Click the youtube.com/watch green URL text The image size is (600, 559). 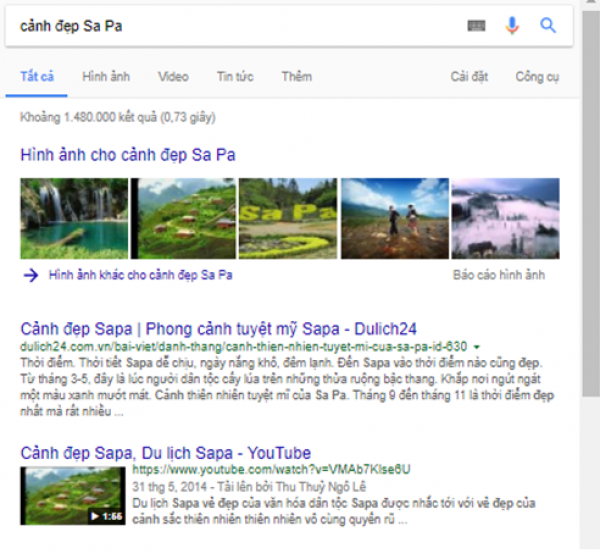(271, 469)
